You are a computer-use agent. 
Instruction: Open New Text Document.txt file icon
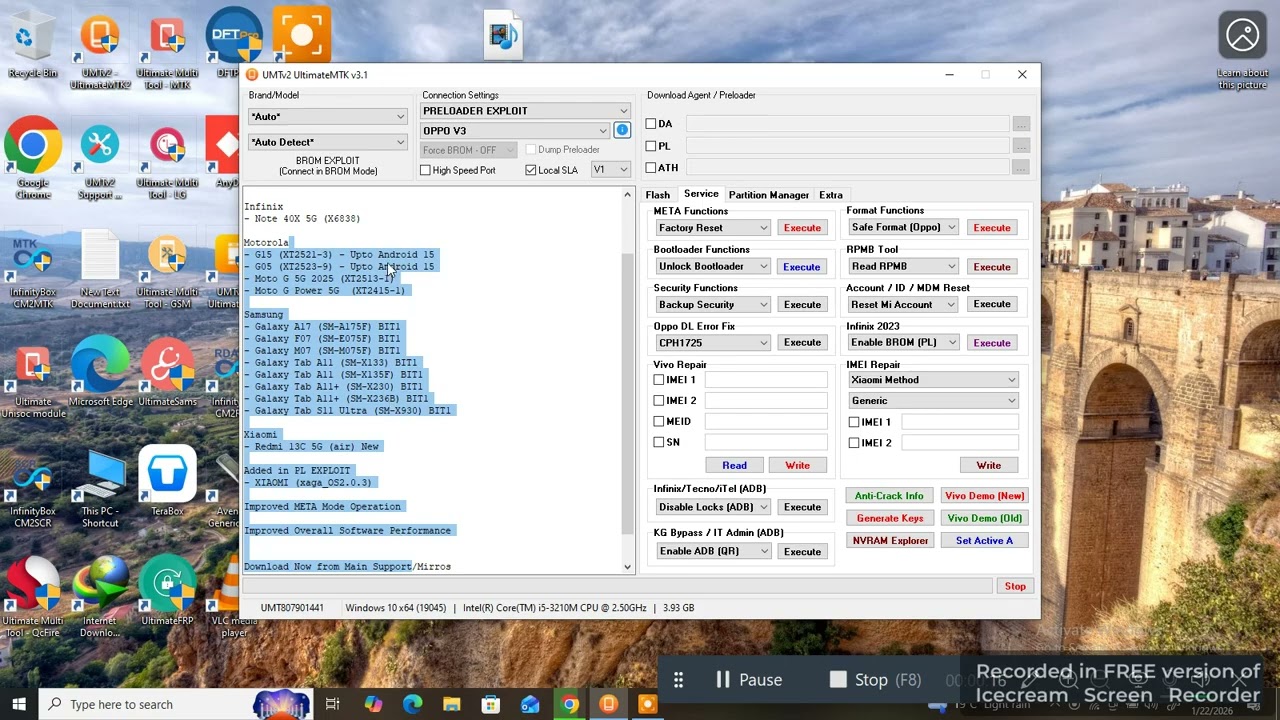tap(99, 270)
